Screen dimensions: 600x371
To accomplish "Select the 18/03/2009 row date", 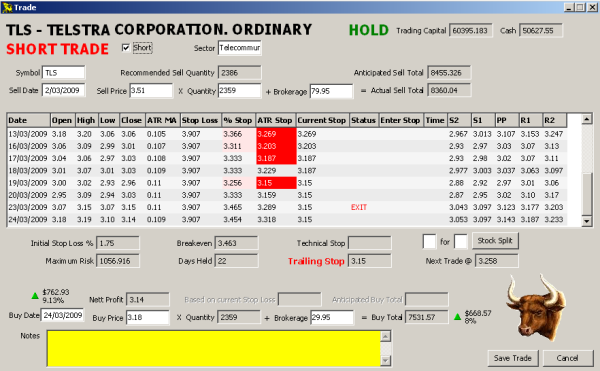I will tap(28, 171).
